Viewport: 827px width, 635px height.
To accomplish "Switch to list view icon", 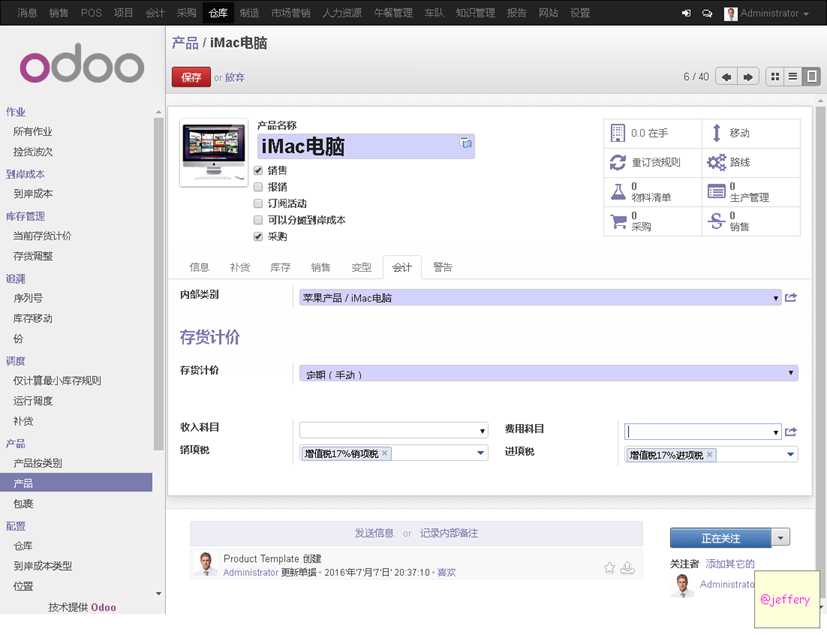I will point(793,76).
